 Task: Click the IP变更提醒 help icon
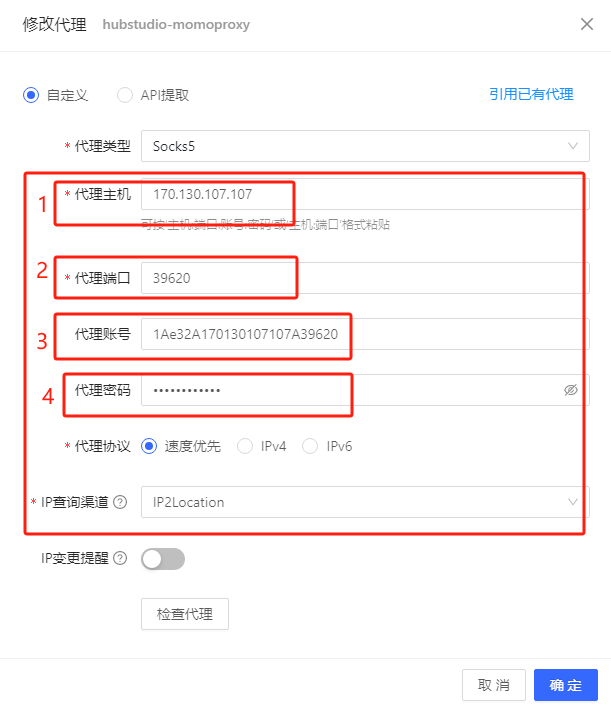click(120, 558)
